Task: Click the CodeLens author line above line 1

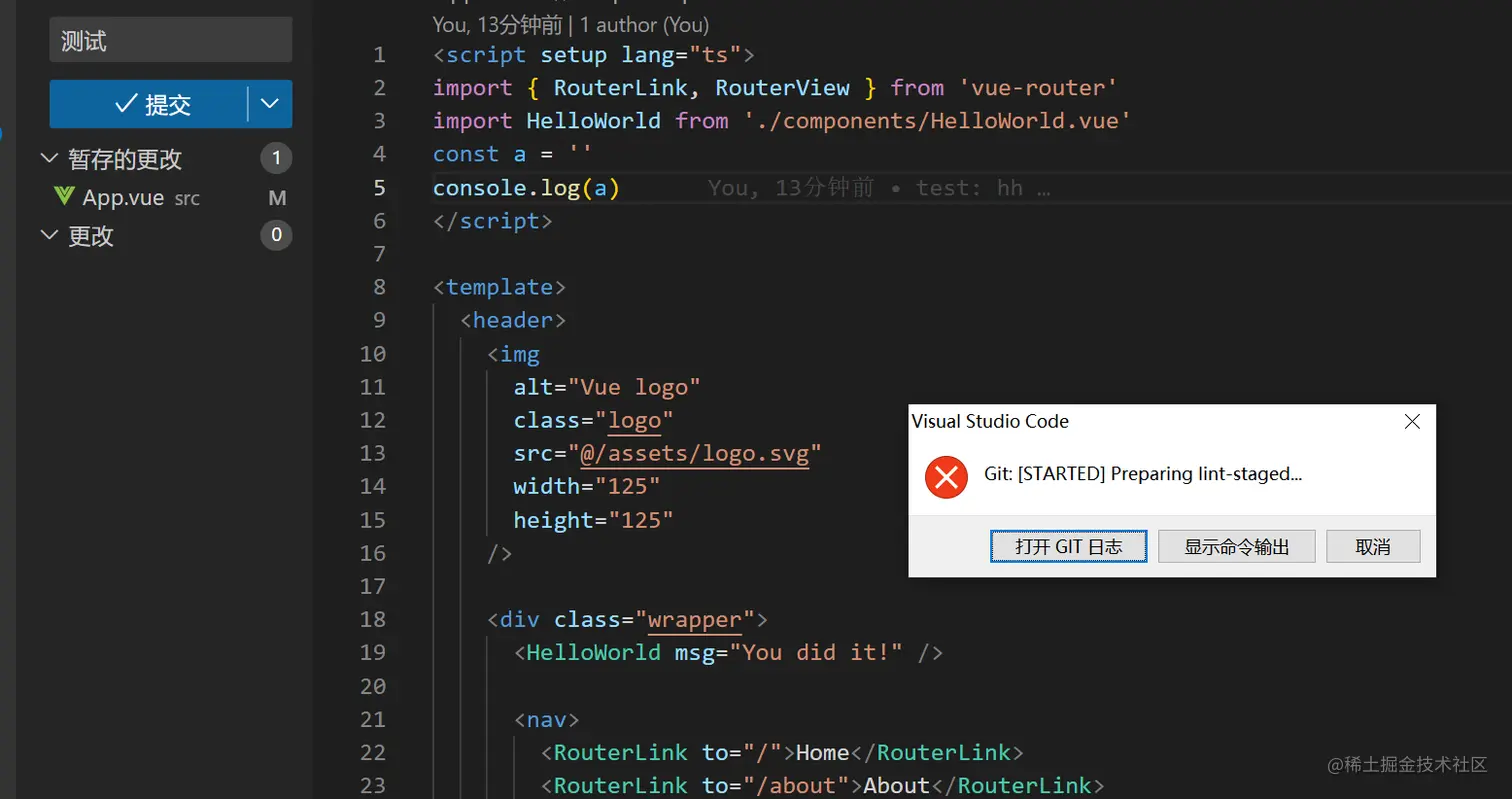Action: coord(571,23)
